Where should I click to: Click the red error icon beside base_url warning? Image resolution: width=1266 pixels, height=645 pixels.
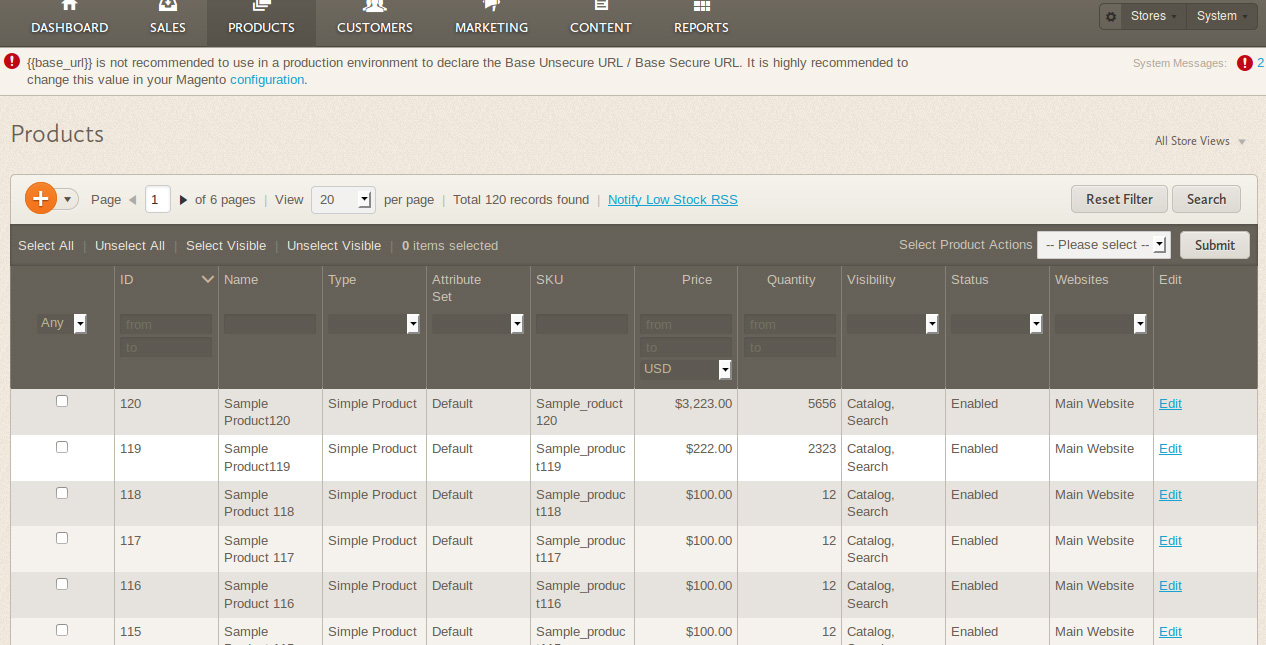pos(12,61)
